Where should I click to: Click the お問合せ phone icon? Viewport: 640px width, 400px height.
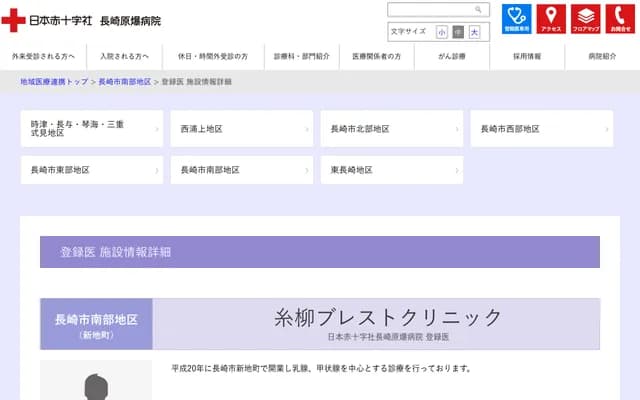tap(615, 17)
